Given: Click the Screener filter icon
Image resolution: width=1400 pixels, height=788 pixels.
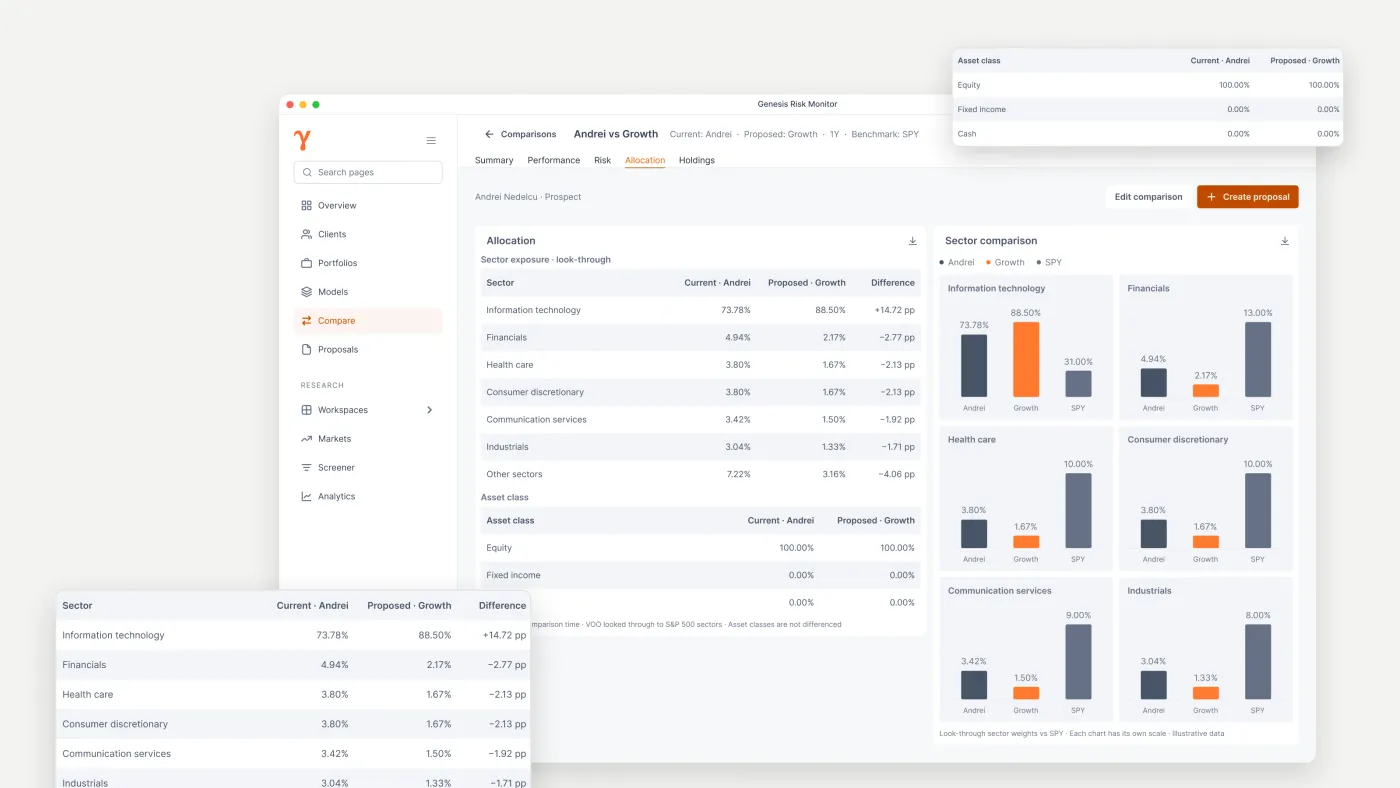Looking at the screenshot, I should coord(306,468).
